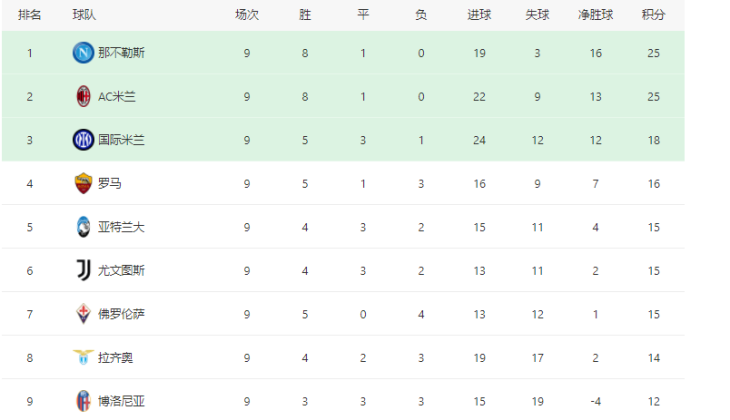Image resolution: width=730 pixels, height=420 pixels.
Task: Click the Juventus logo icon
Action: click(83, 270)
